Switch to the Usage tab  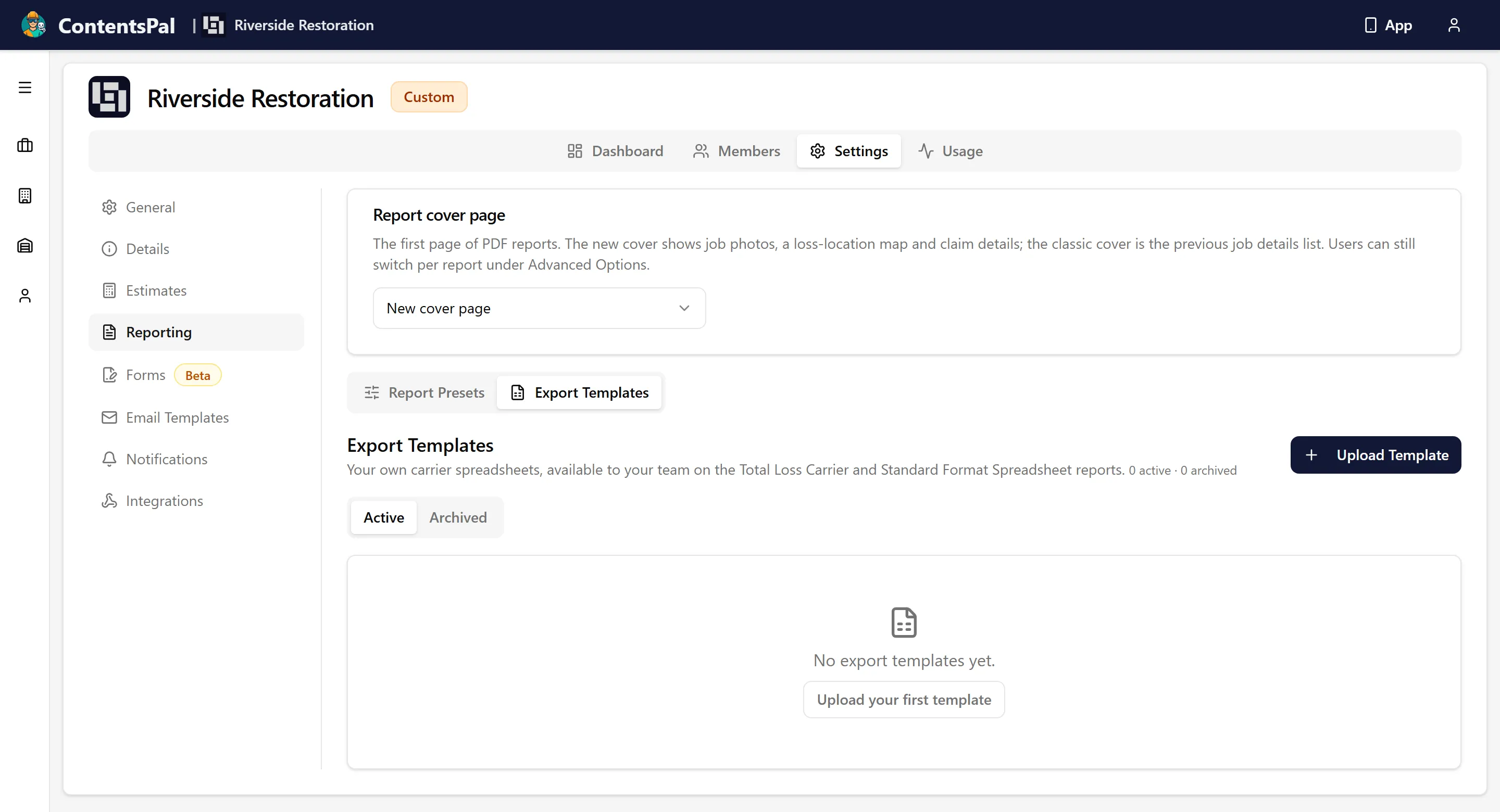click(951, 151)
